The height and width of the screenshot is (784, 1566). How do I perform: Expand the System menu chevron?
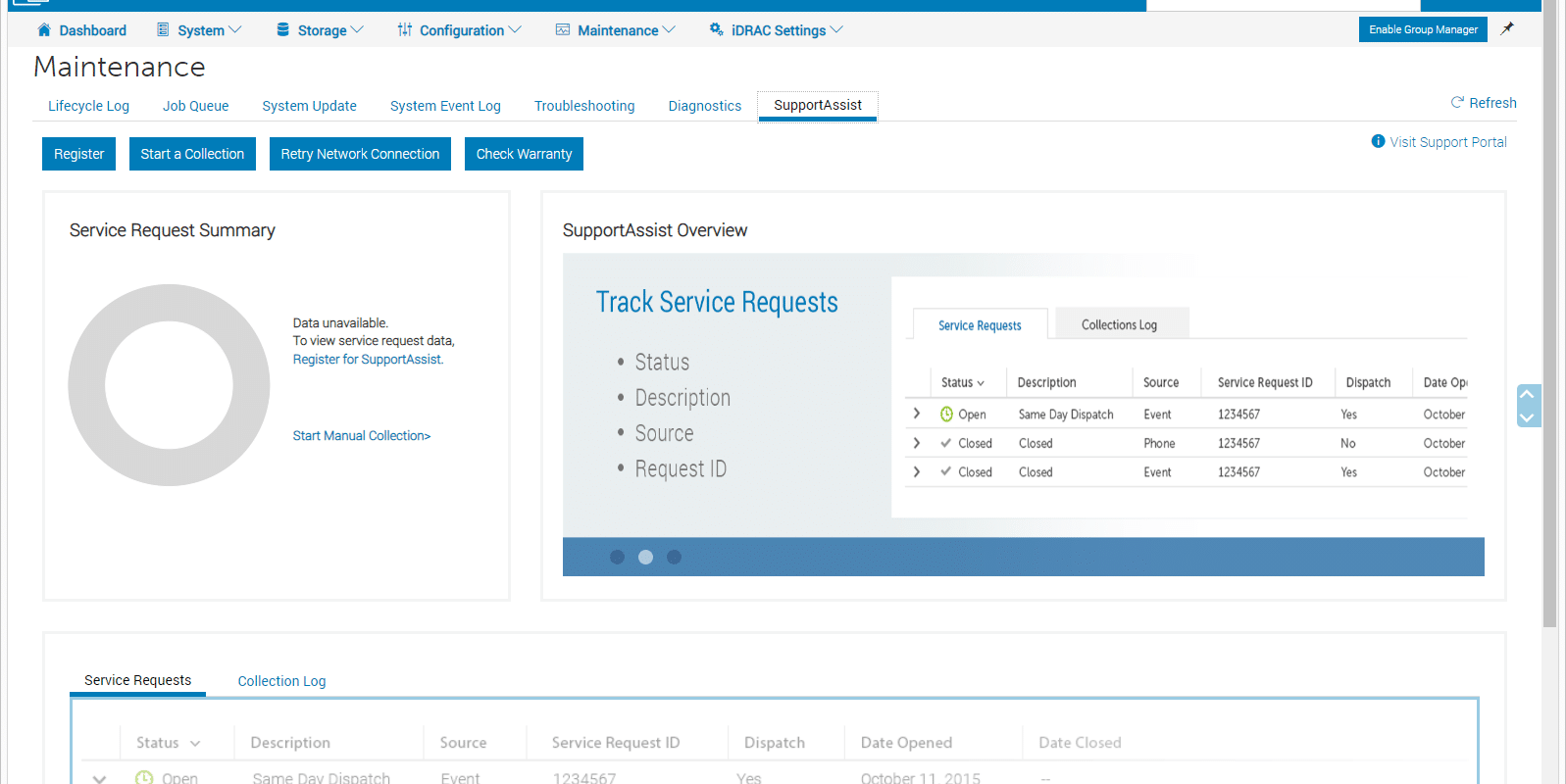[235, 30]
